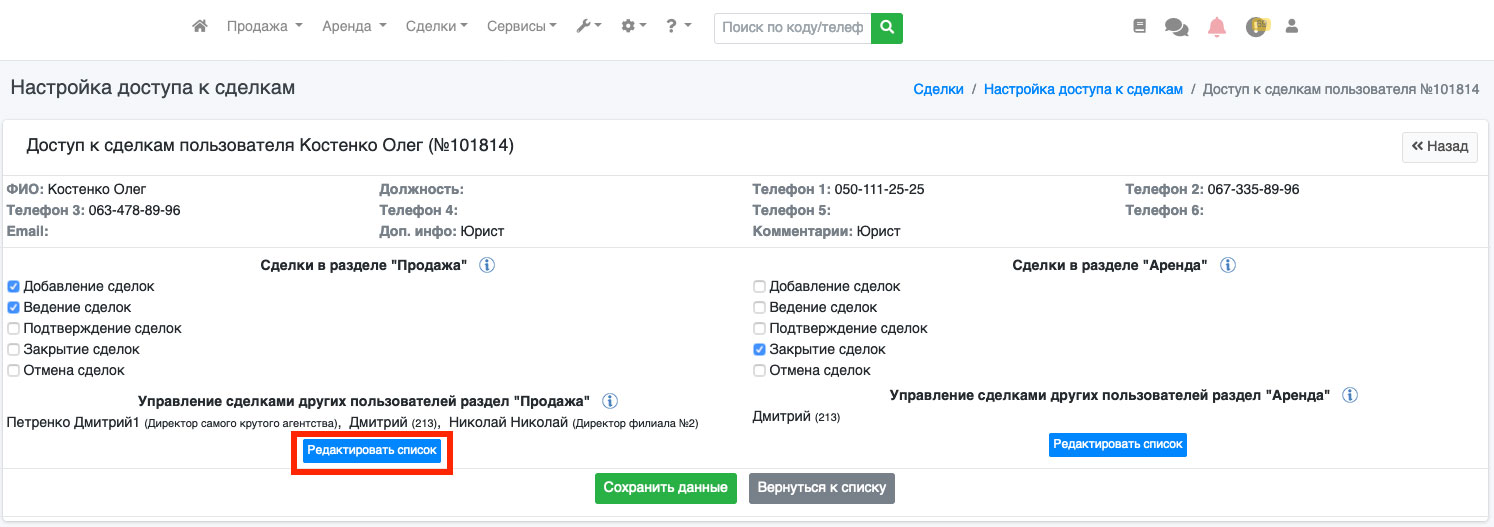Expand the question mark help dropdown
Viewport: 1494px width, 527px height.
(x=678, y=27)
